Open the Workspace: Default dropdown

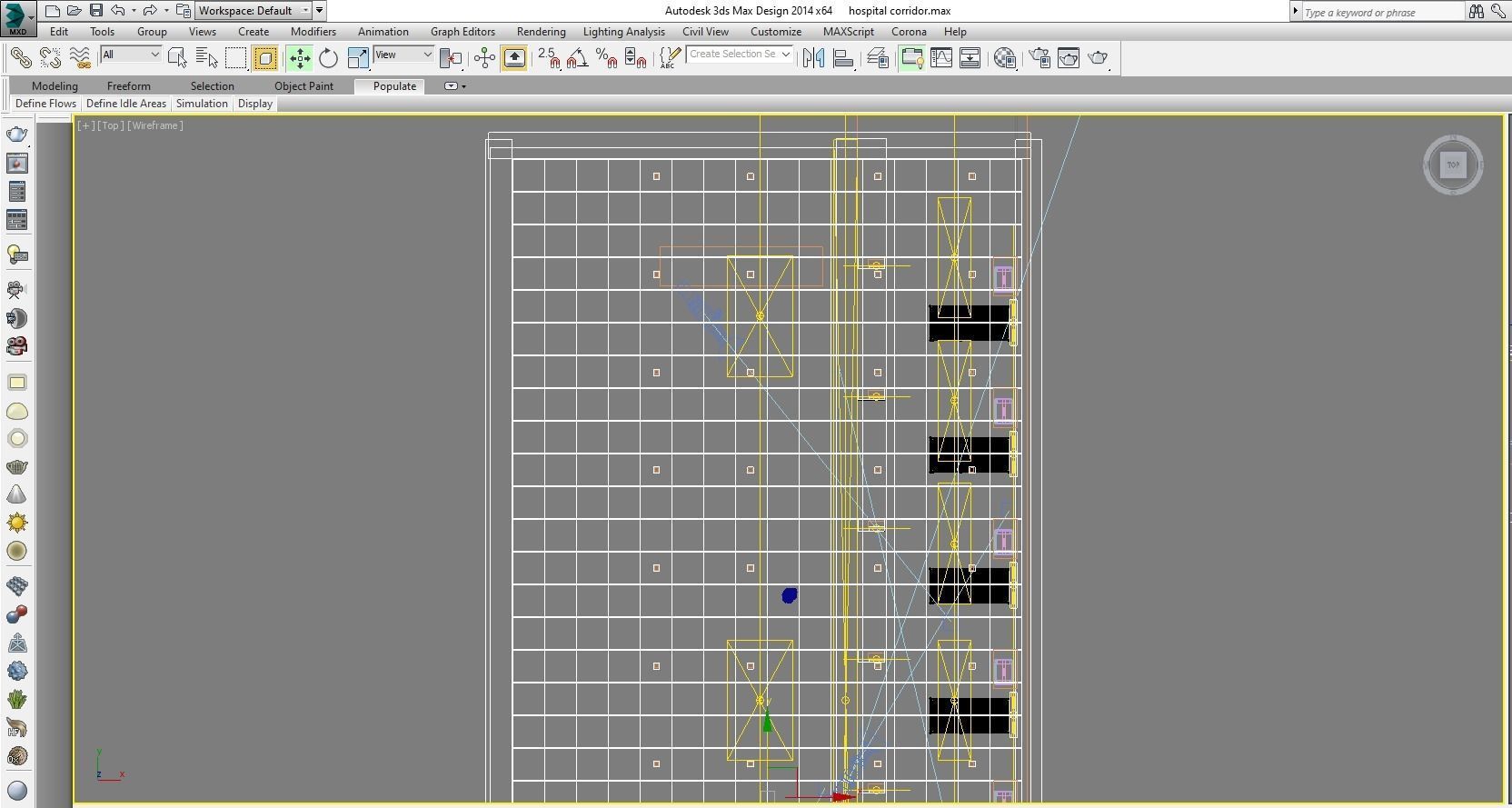pyautogui.click(x=254, y=11)
